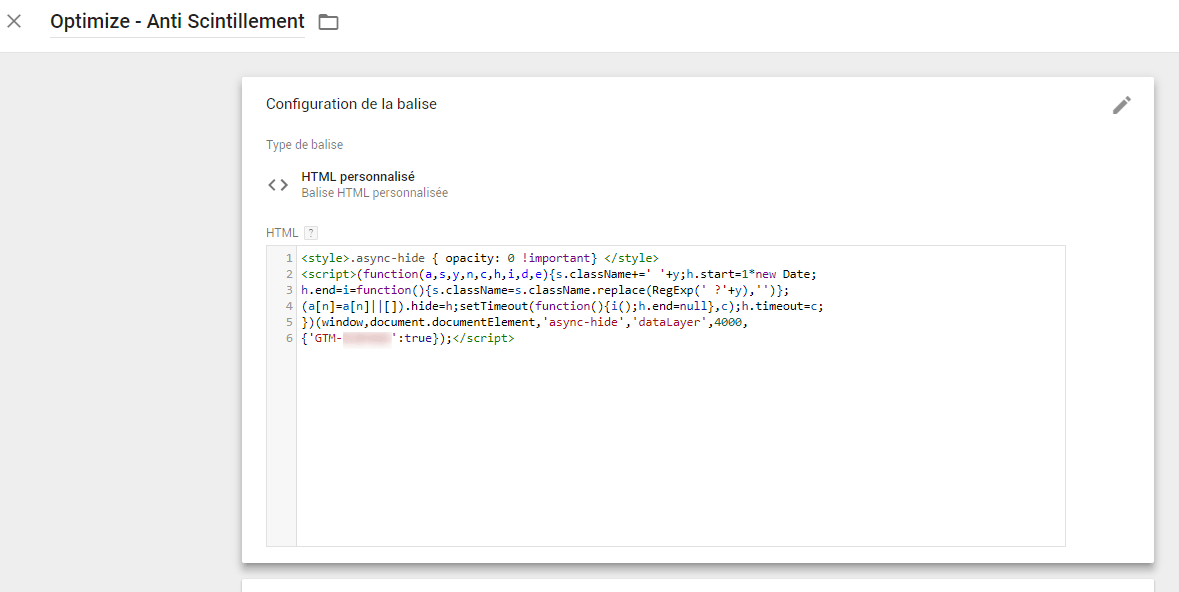
Task: Select the HTML personnalisé tag type
Action: click(x=358, y=177)
